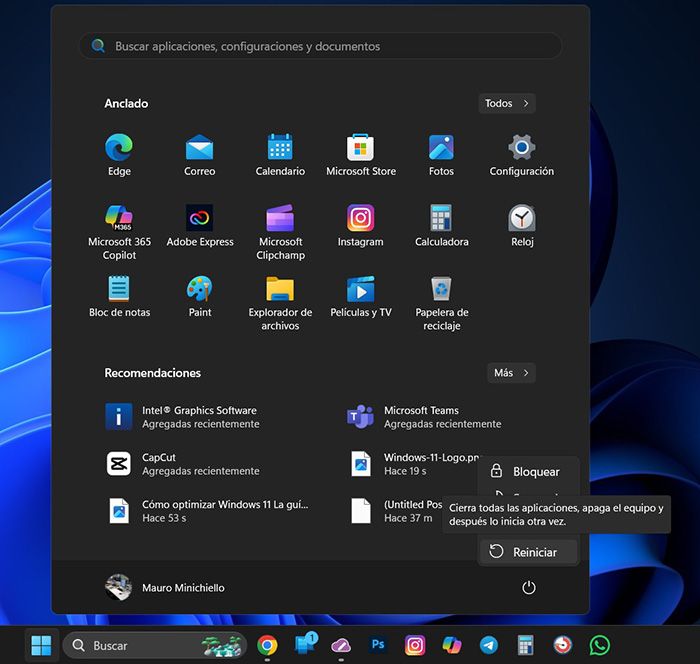
Task: Click the Windows Start button on taskbar
Action: pyautogui.click(x=42, y=645)
